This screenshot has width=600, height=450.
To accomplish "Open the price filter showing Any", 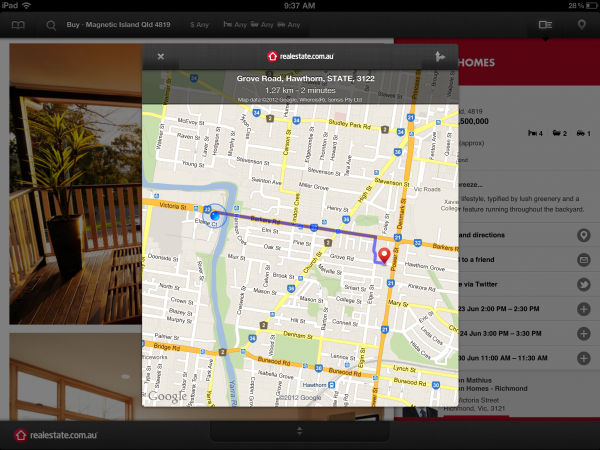I will click(199, 25).
